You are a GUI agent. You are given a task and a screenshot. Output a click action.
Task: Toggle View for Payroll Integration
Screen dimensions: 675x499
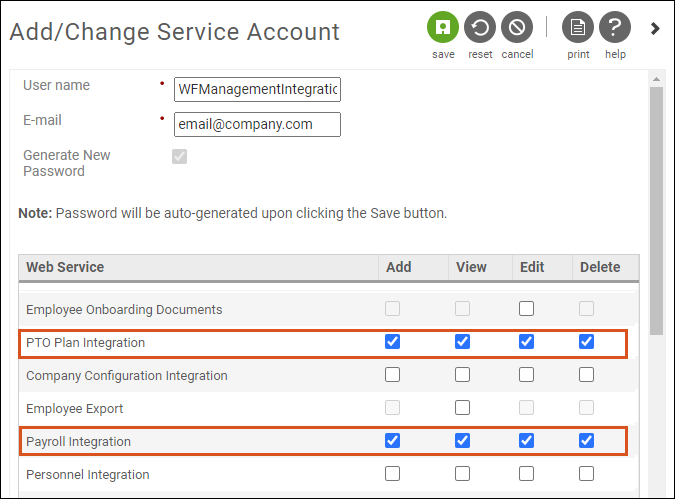click(x=462, y=441)
